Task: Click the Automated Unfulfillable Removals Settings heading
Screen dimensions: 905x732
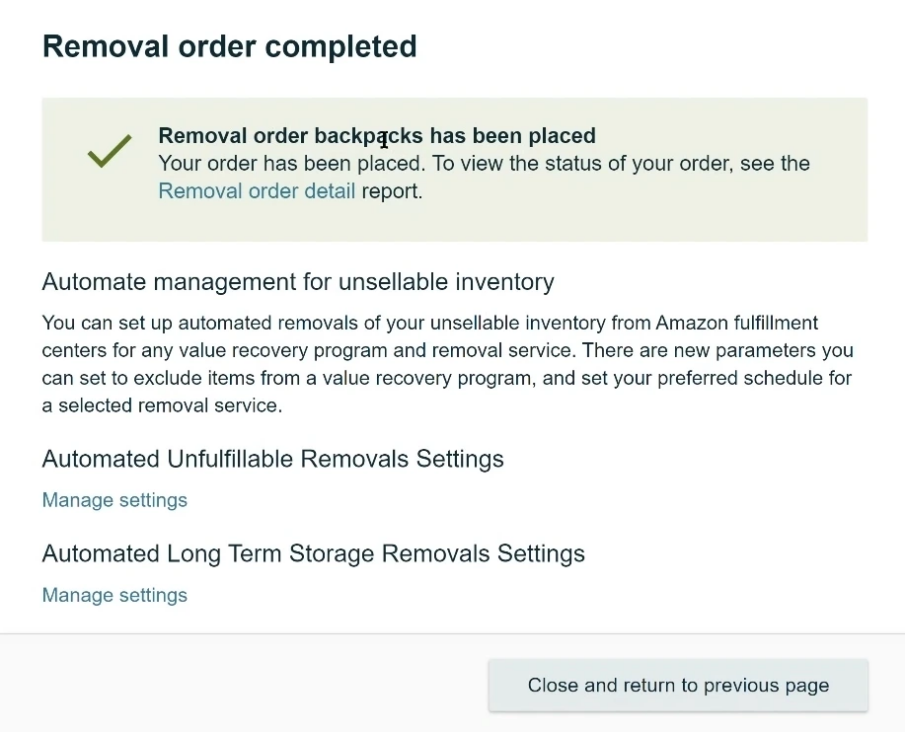Action: coord(272,458)
